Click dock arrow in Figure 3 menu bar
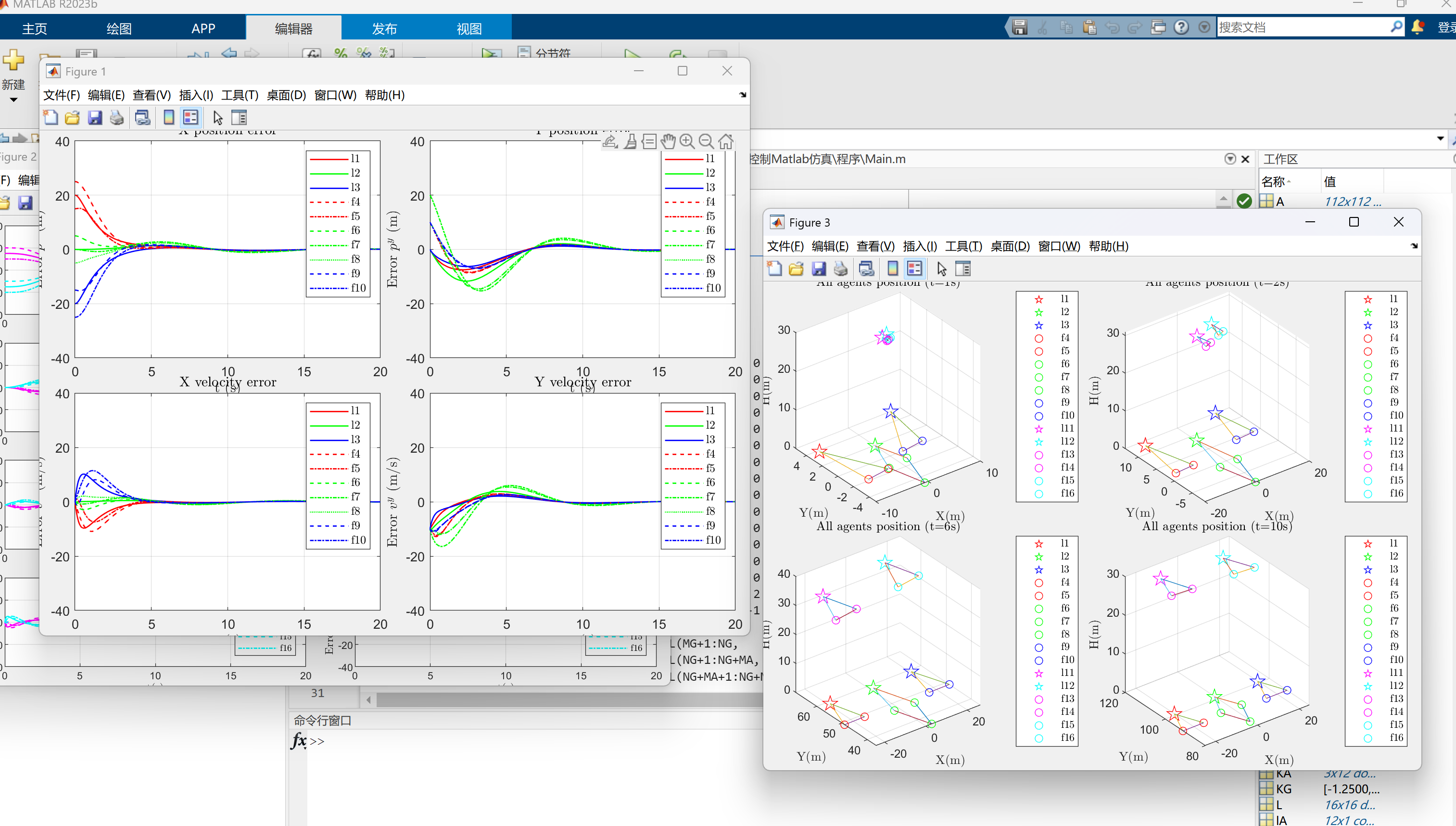Viewport: 1456px width, 826px height. point(1414,246)
